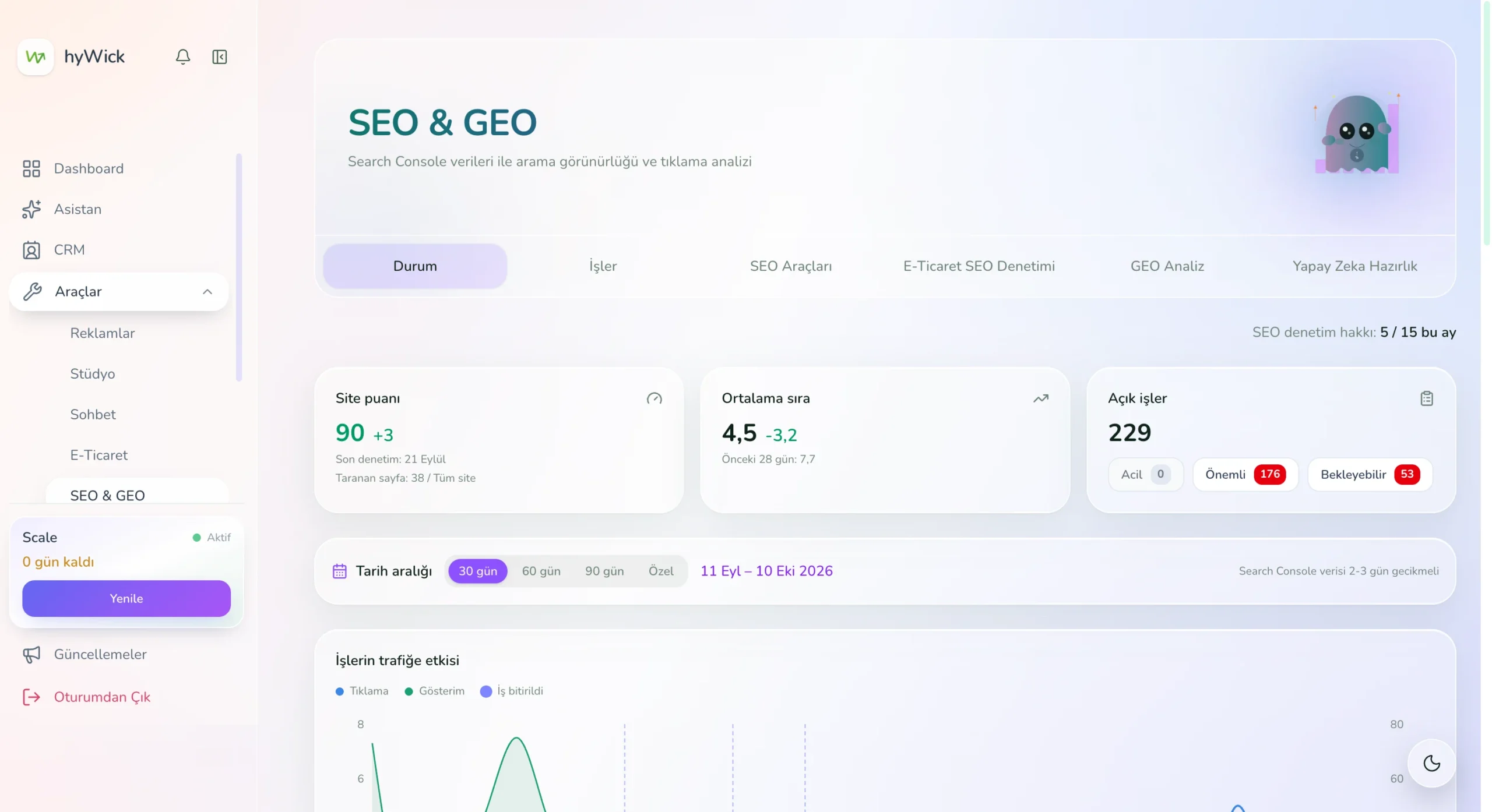Screen dimensions: 1492x812
Task: Open Yapay Zeka Hazırlık tab
Action: (x=1355, y=266)
